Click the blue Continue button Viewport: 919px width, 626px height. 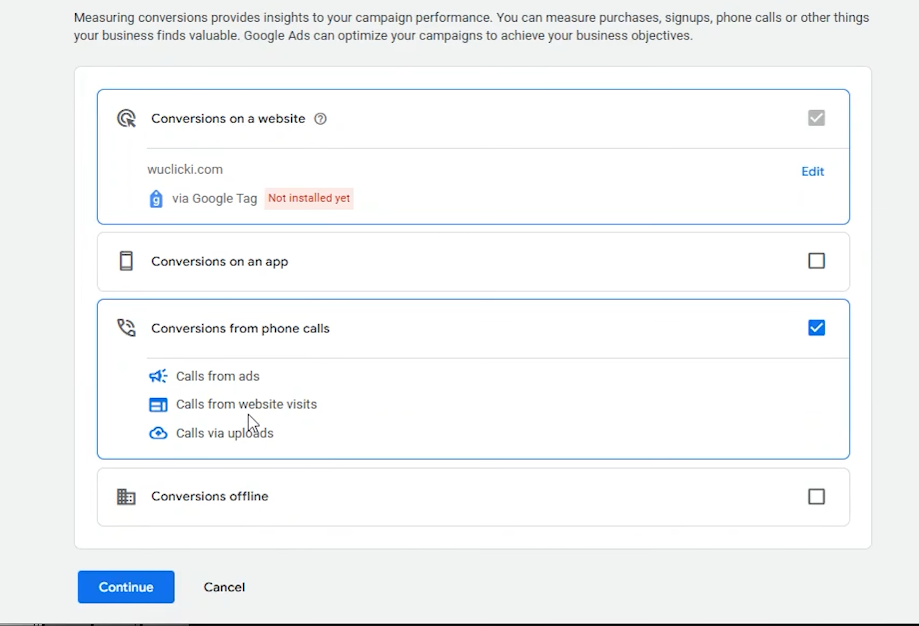coord(126,587)
